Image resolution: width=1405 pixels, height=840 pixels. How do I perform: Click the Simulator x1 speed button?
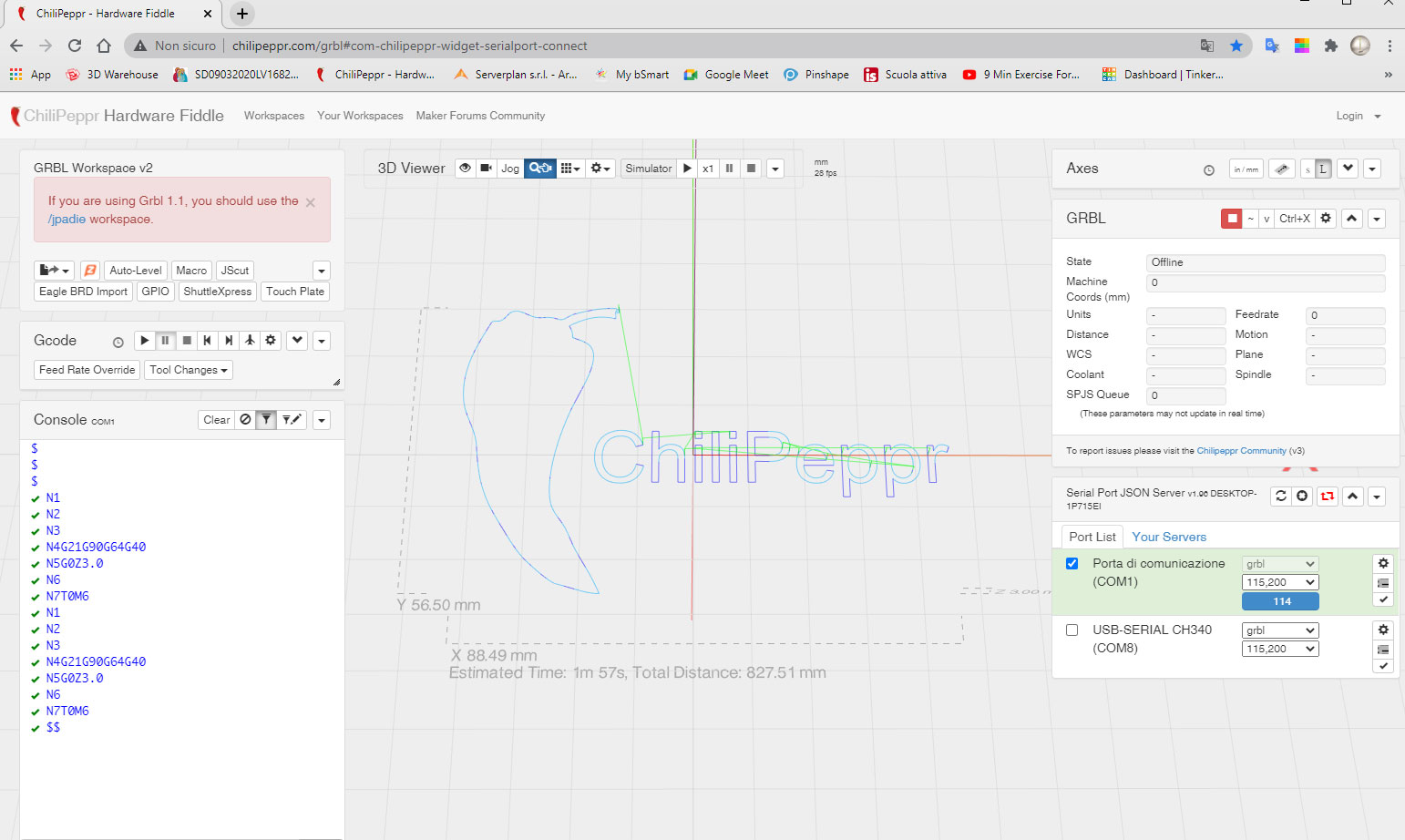coord(708,169)
